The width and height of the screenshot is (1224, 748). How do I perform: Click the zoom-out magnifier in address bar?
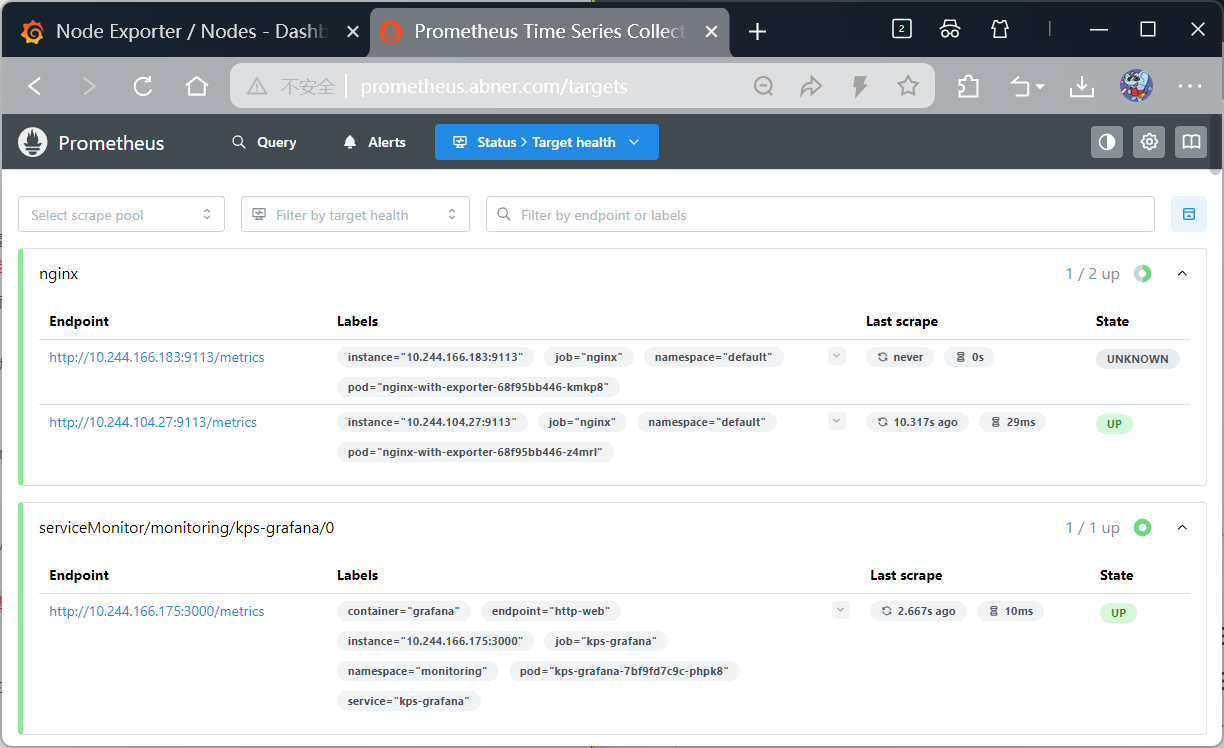point(764,87)
